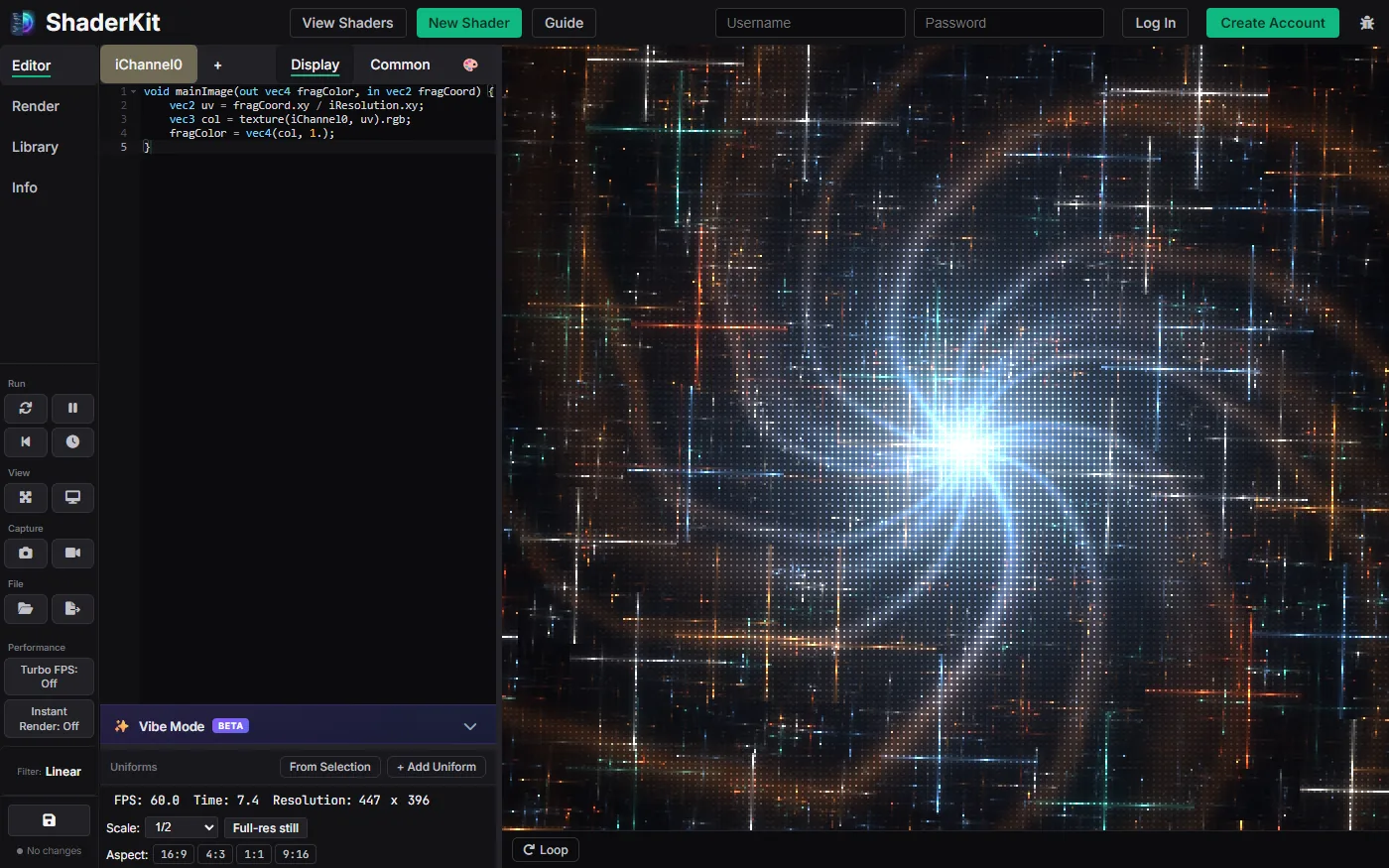1389x868 pixels.
Task: Click the New Shader button
Action: (x=469, y=23)
